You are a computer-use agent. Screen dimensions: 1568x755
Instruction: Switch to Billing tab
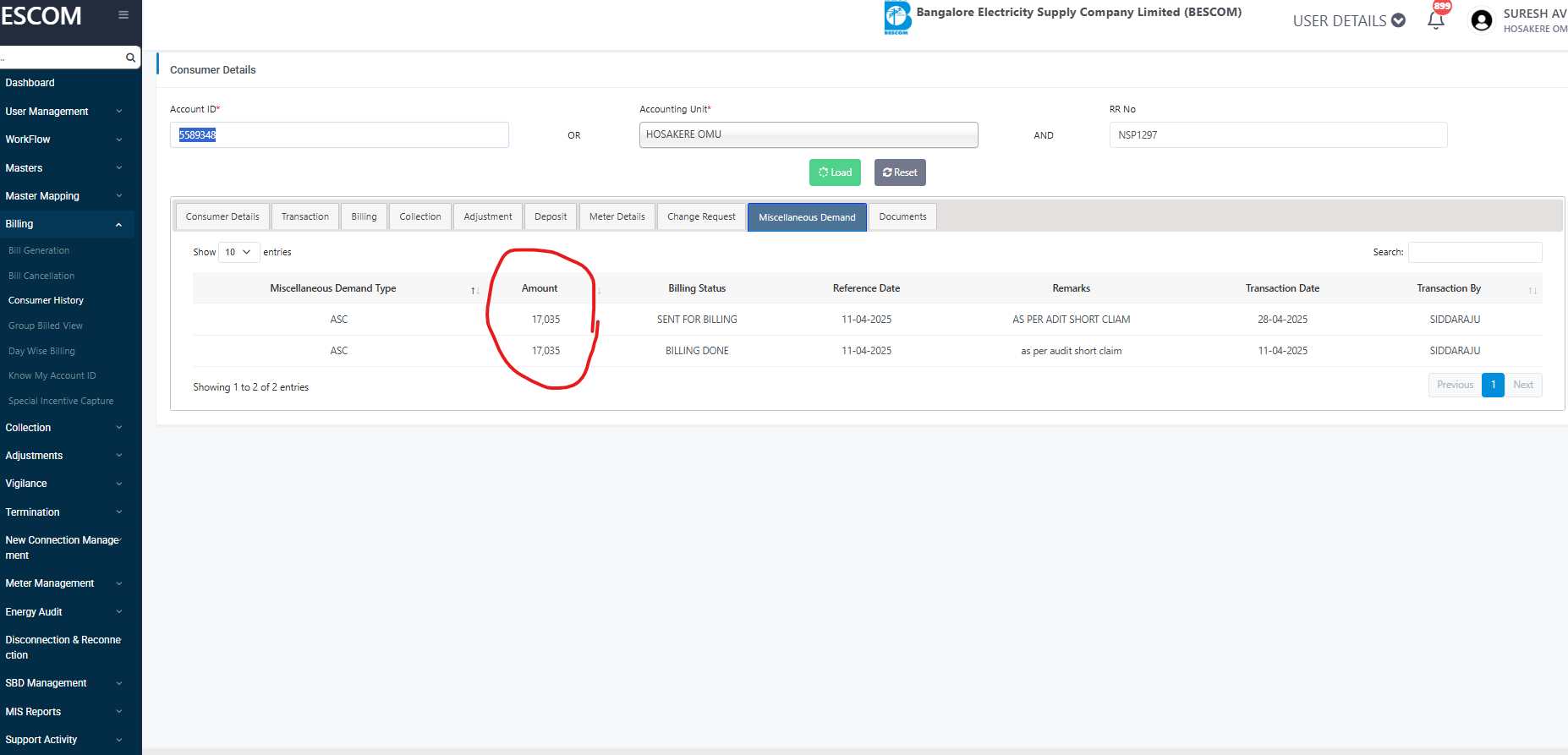(x=365, y=216)
